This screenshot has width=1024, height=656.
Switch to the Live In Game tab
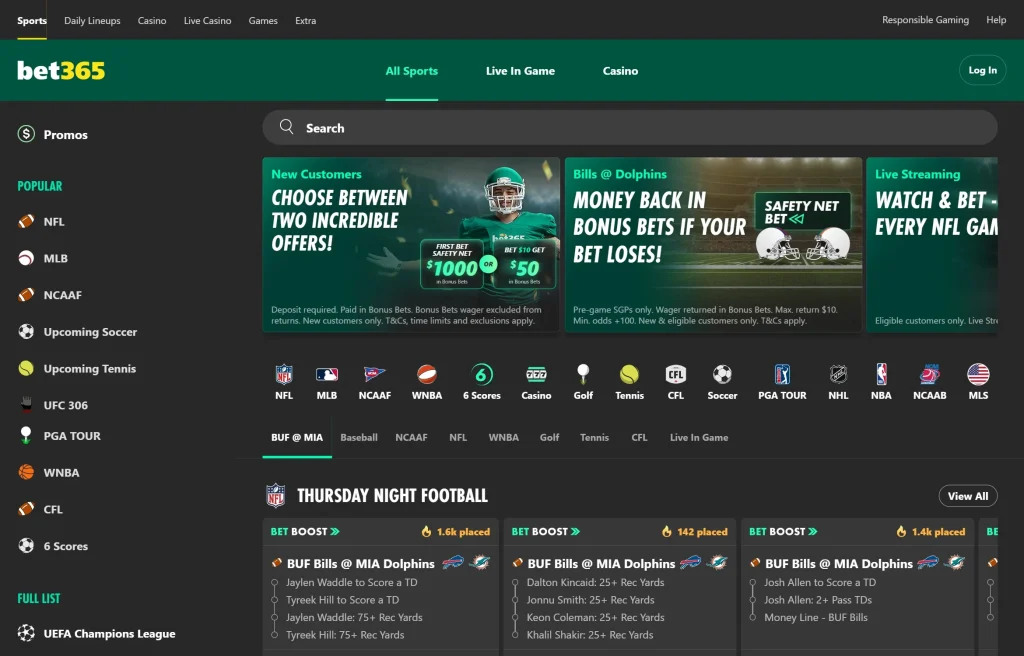520,71
